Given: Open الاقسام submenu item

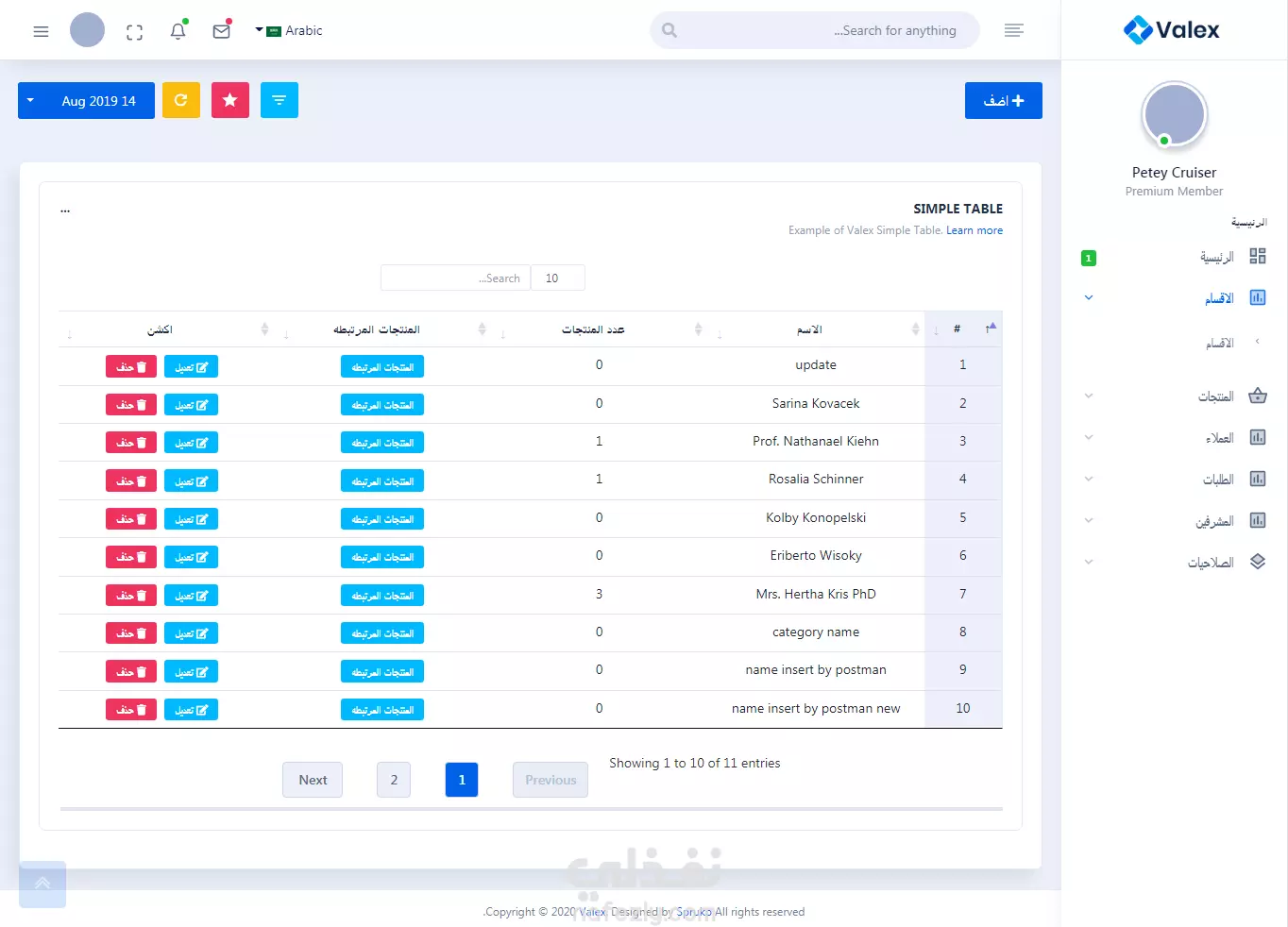Looking at the screenshot, I should 1219,343.
